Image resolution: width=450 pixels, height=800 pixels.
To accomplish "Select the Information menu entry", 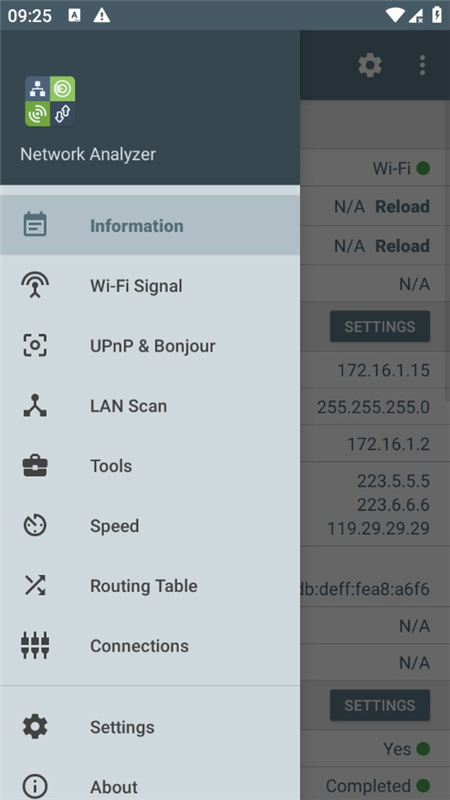I will tap(150, 225).
